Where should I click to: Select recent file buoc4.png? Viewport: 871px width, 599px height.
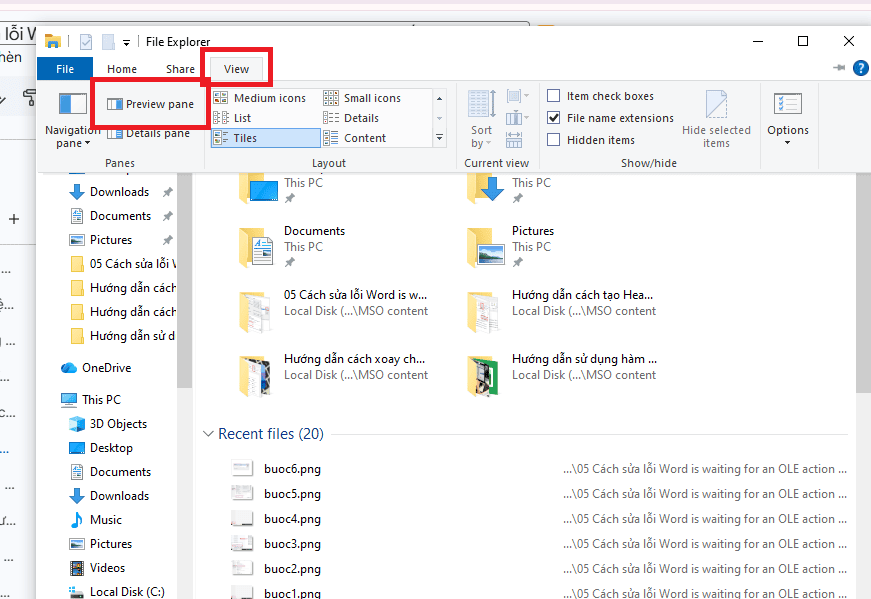tap(292, 519)
